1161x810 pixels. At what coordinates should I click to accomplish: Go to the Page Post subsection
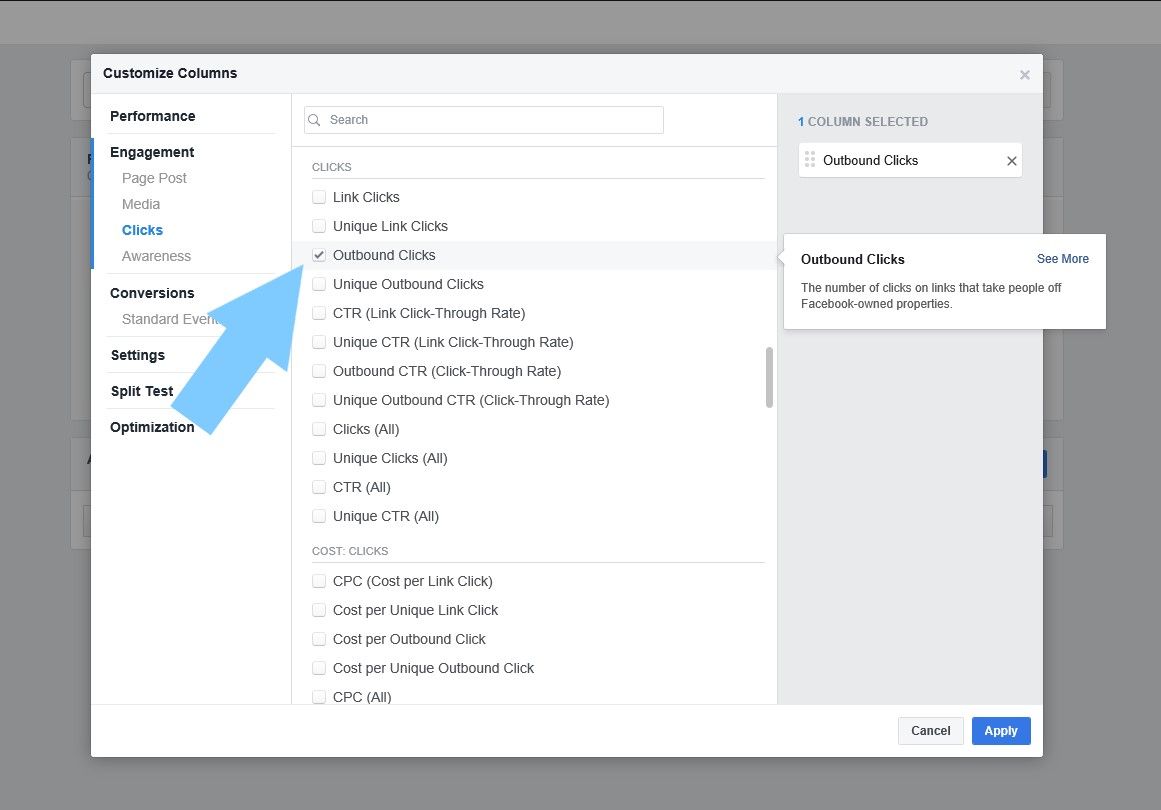(154, 178)
